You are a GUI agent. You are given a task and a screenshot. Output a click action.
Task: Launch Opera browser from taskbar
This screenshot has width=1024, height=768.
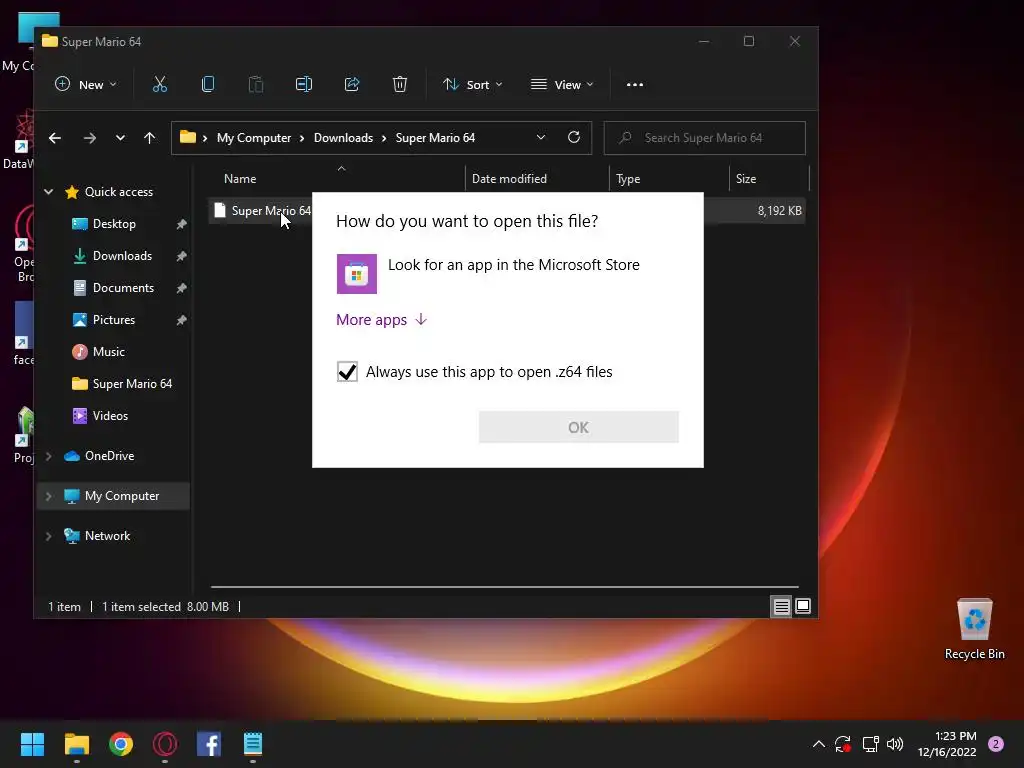click(165, 744)
